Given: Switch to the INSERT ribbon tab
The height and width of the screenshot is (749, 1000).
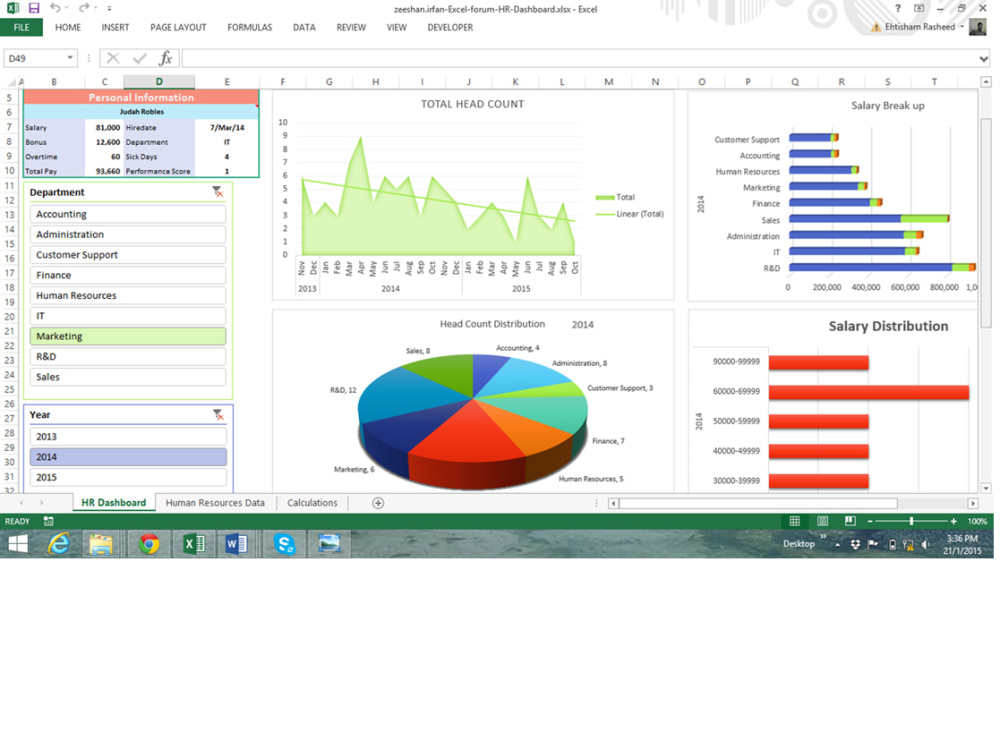Looking at the screenshot, I should (x=115, y=27).
